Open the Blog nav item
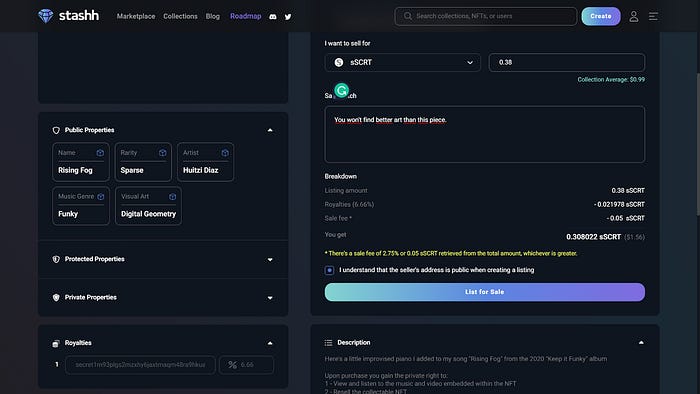 pos(212,16)
